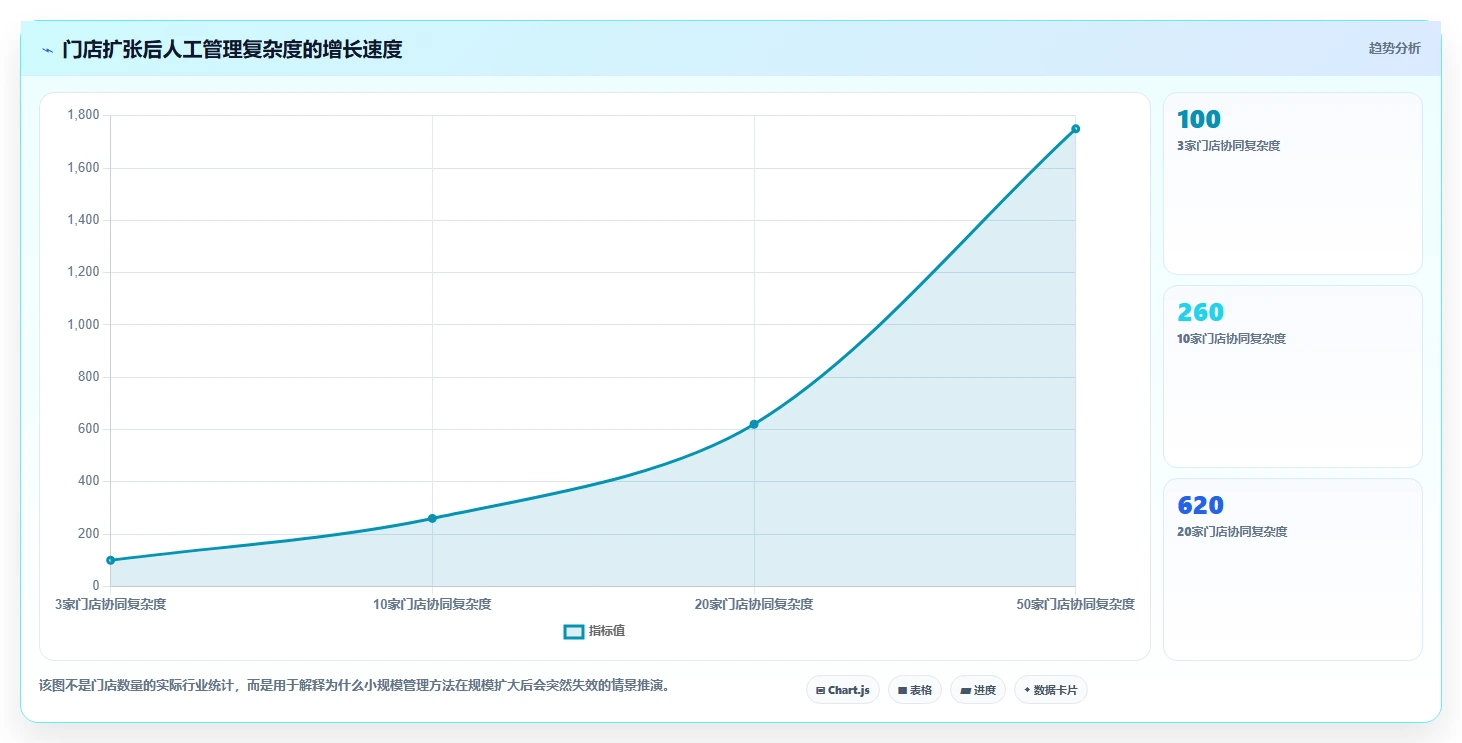Click the chart data point at 3家门店
Viewport: 1462px width, 743px height.
[x=110, y=560]
